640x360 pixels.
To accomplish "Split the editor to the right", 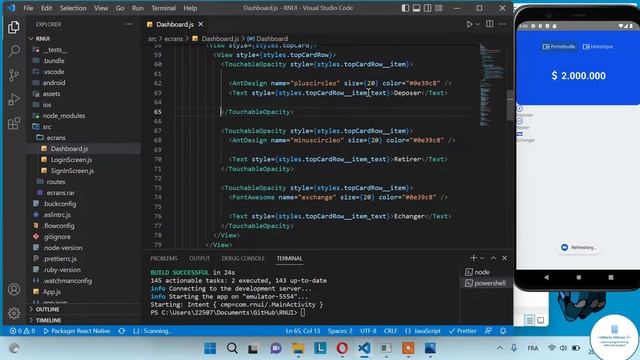I will (x=489, y=24).
